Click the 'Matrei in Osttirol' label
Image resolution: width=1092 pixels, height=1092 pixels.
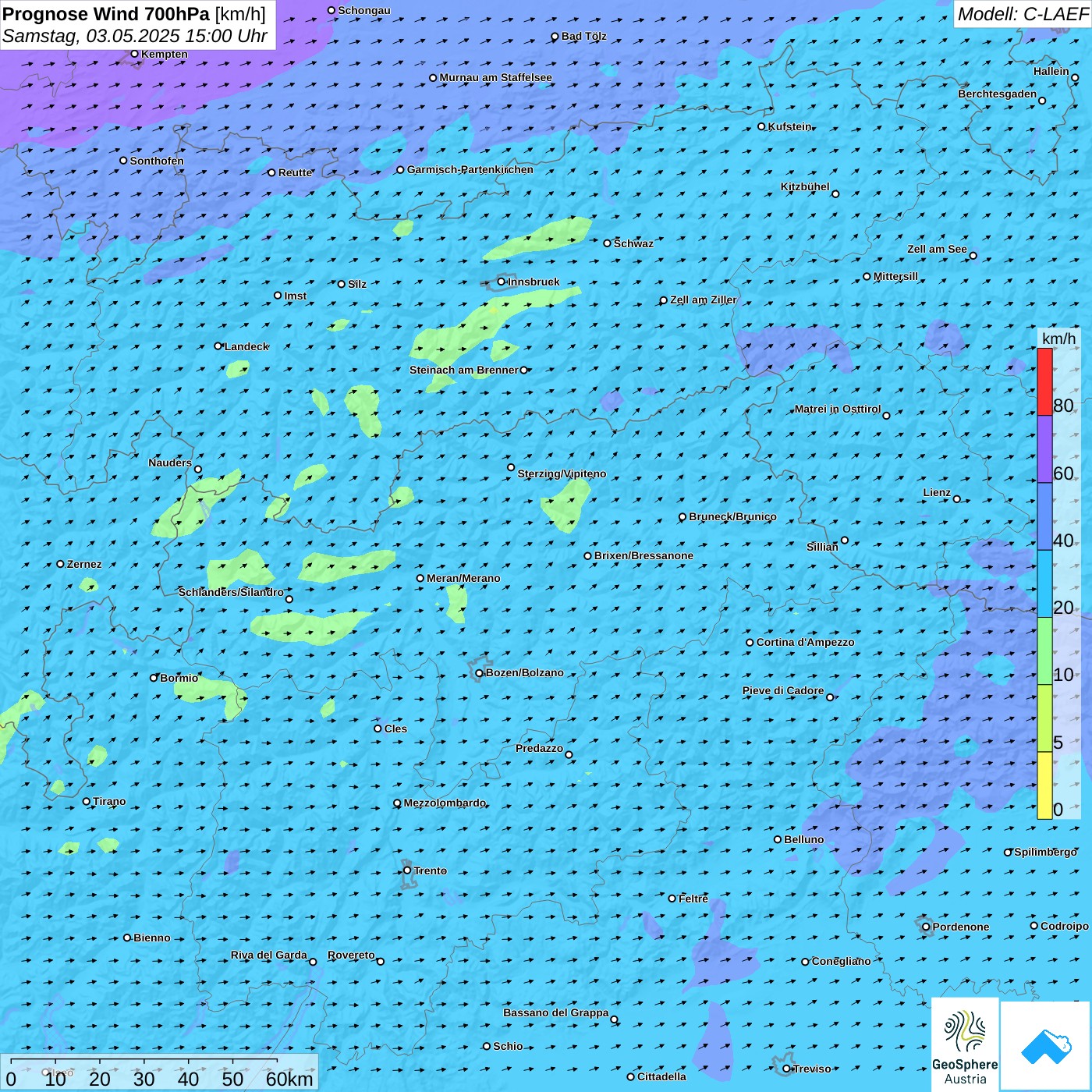(838, 409)
